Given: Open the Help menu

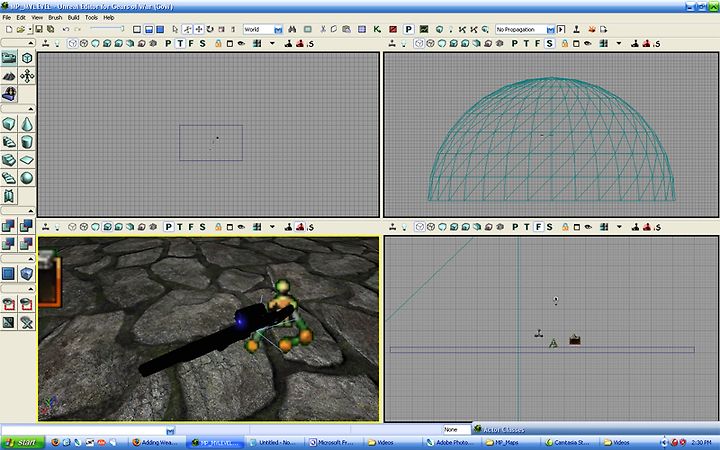Looking at the screenshot, I should (108, 17).
